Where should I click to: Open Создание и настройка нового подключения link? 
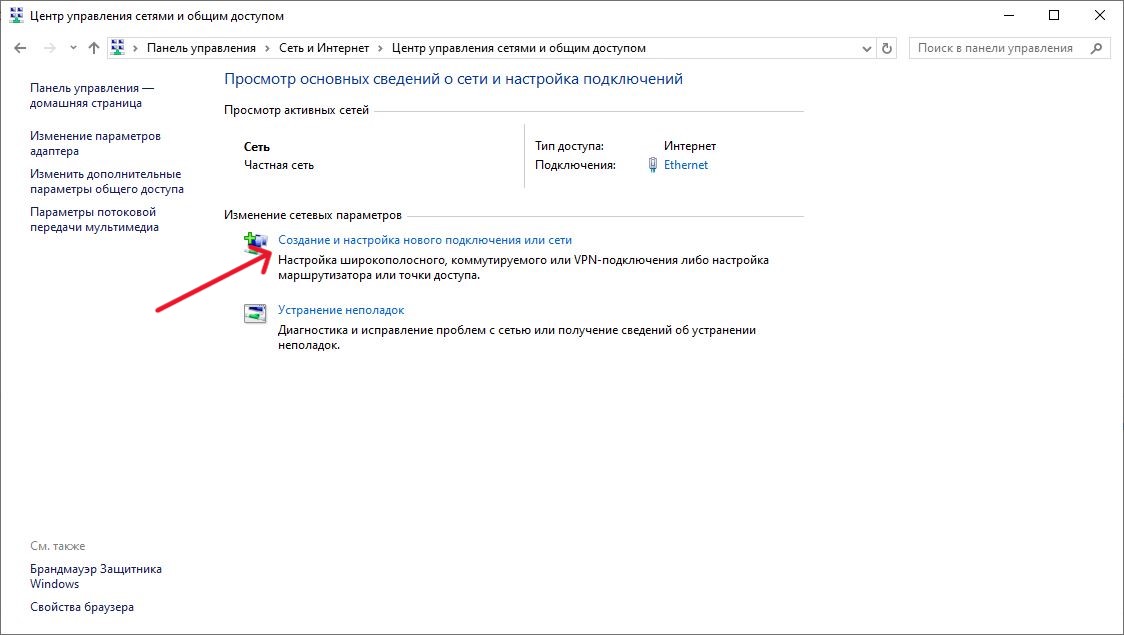point(424,240)
